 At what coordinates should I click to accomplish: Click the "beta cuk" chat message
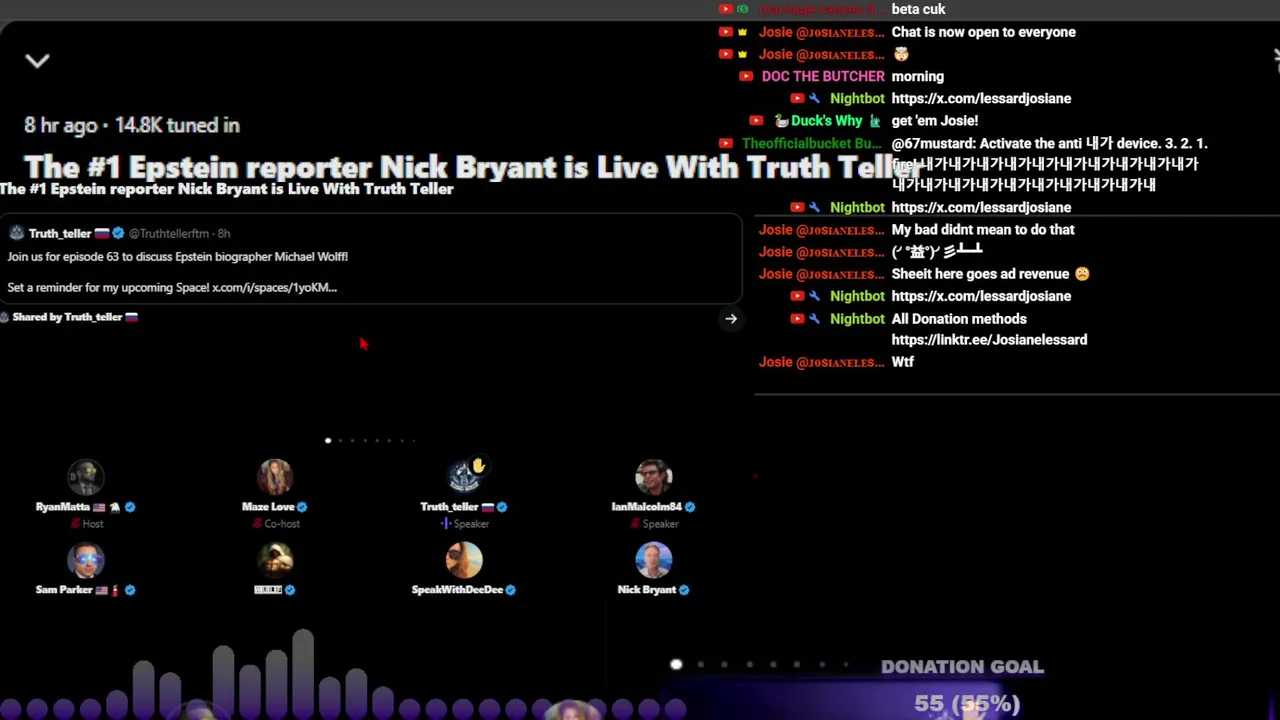[918, 9]
